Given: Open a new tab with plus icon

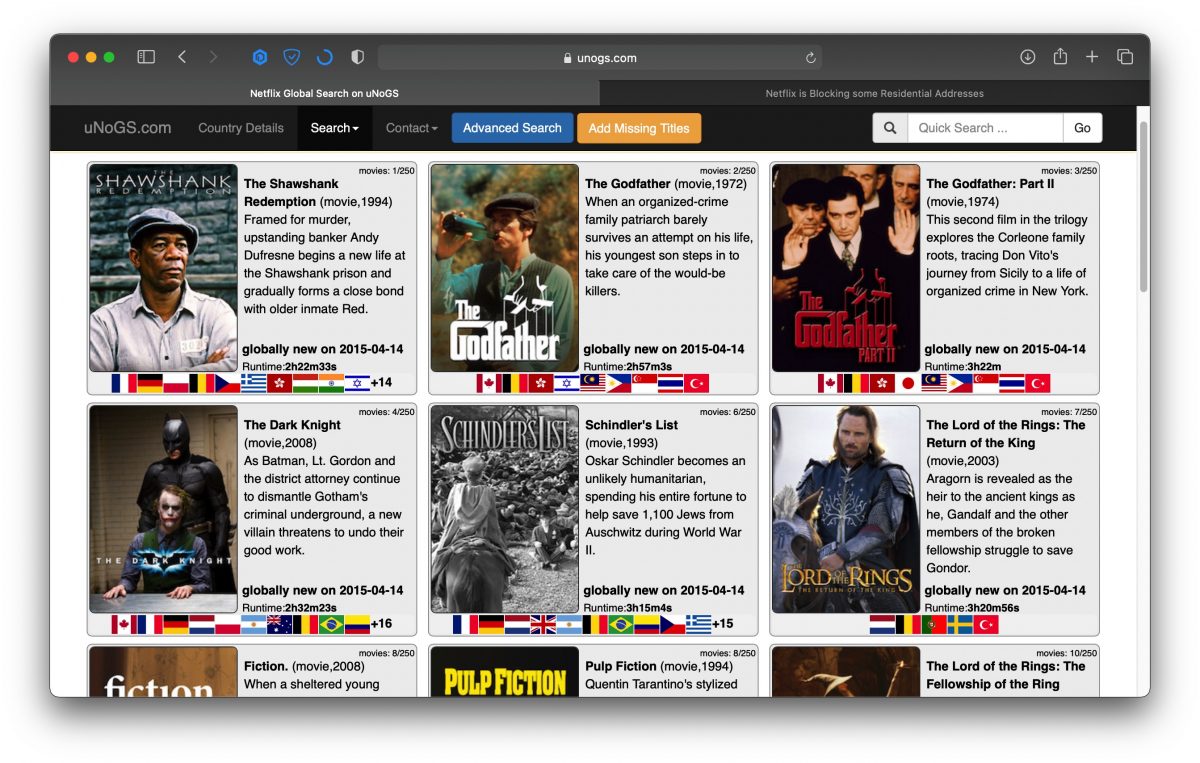Looking at the screenshot, I should pyautogui.click(x=1092, y=57).
